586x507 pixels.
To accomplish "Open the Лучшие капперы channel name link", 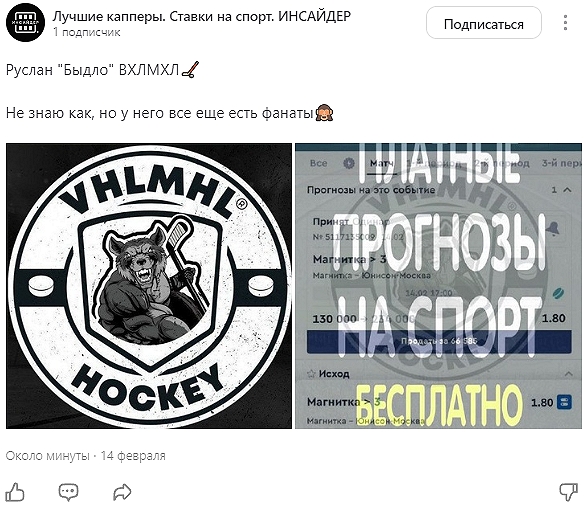I will coord(201,16).
